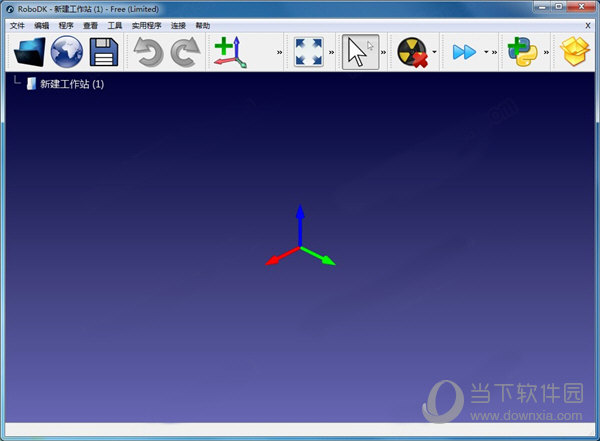Open the 编辑 menu
The image size is (600, 441).
(x=42, y=26)
